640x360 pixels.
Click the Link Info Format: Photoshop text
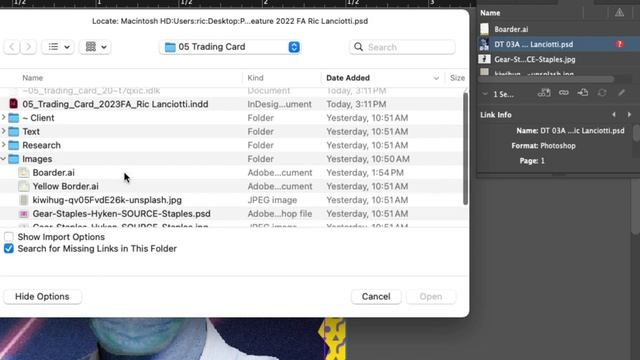click(543, 146)
